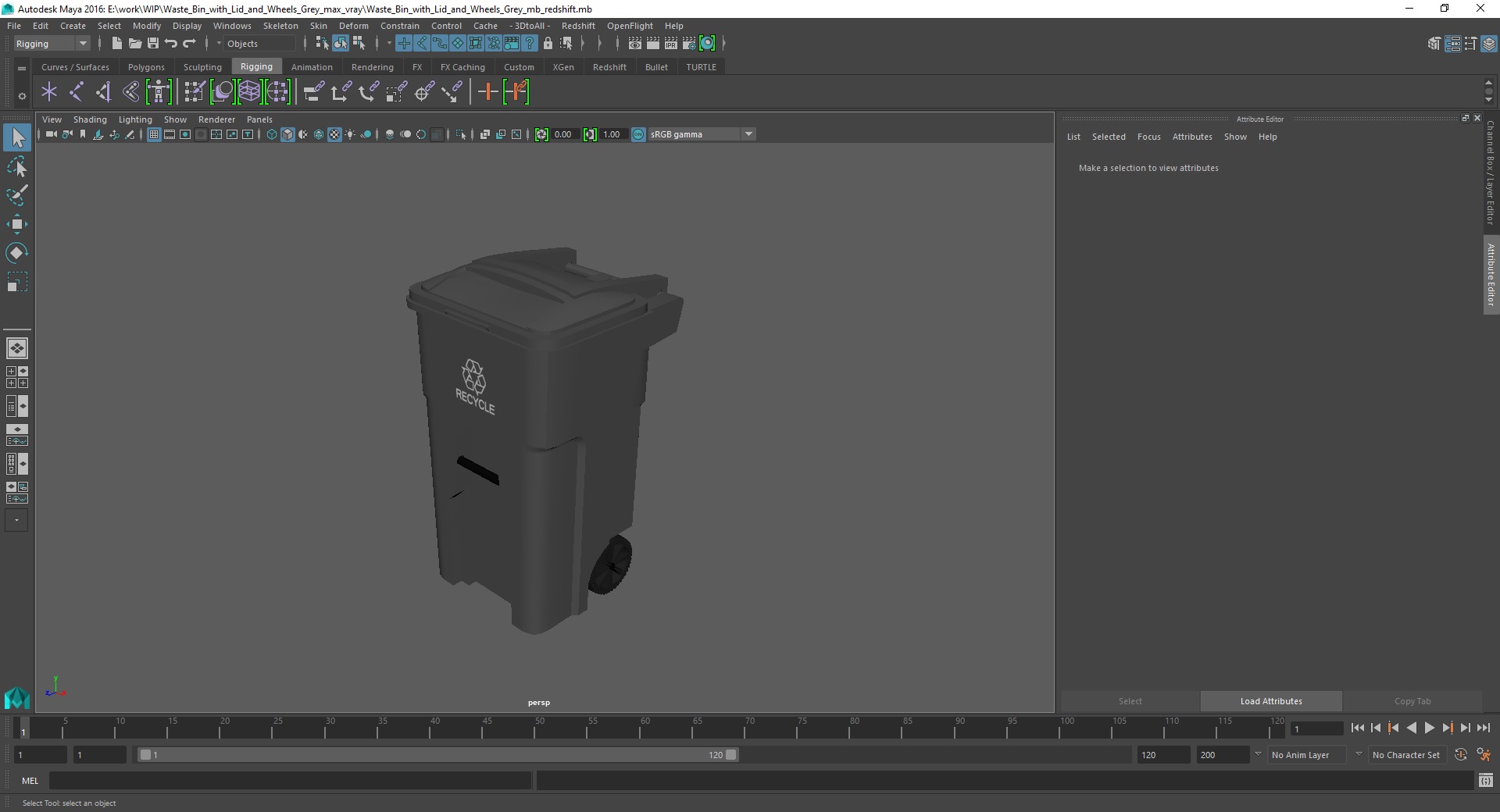
Task: Toggle textured display in viewport
Action: [334, 134]
